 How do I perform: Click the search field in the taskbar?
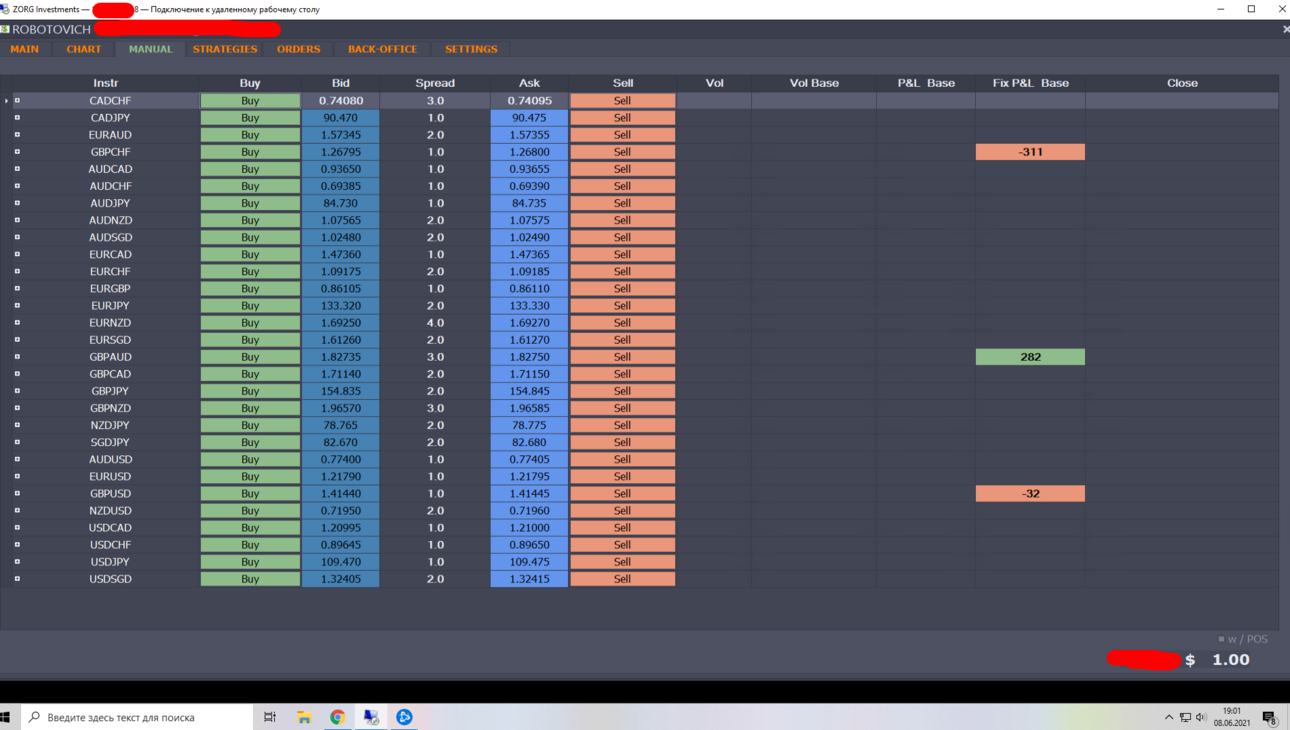point(138,717)
